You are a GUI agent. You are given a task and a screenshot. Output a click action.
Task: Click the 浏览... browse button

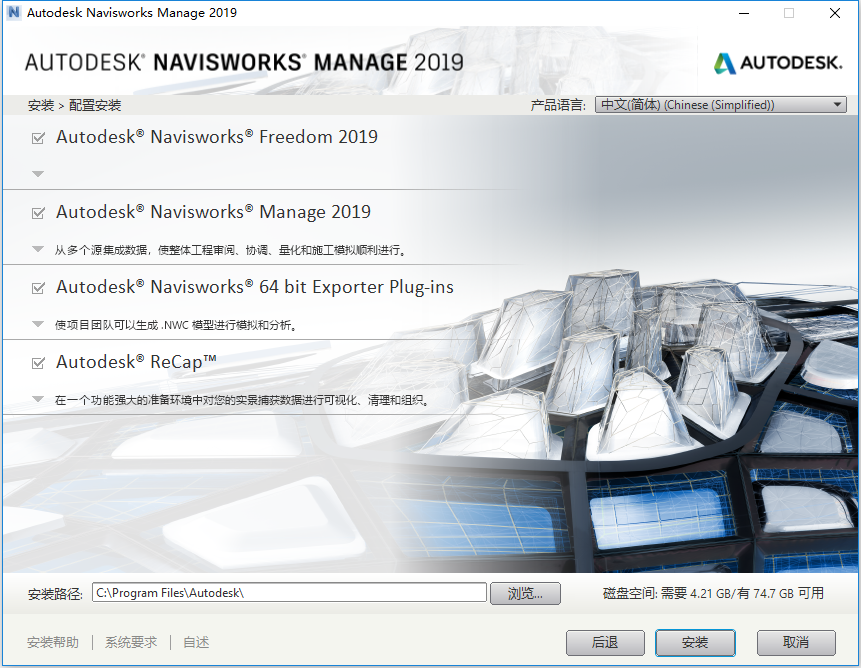tap(525, 593)
